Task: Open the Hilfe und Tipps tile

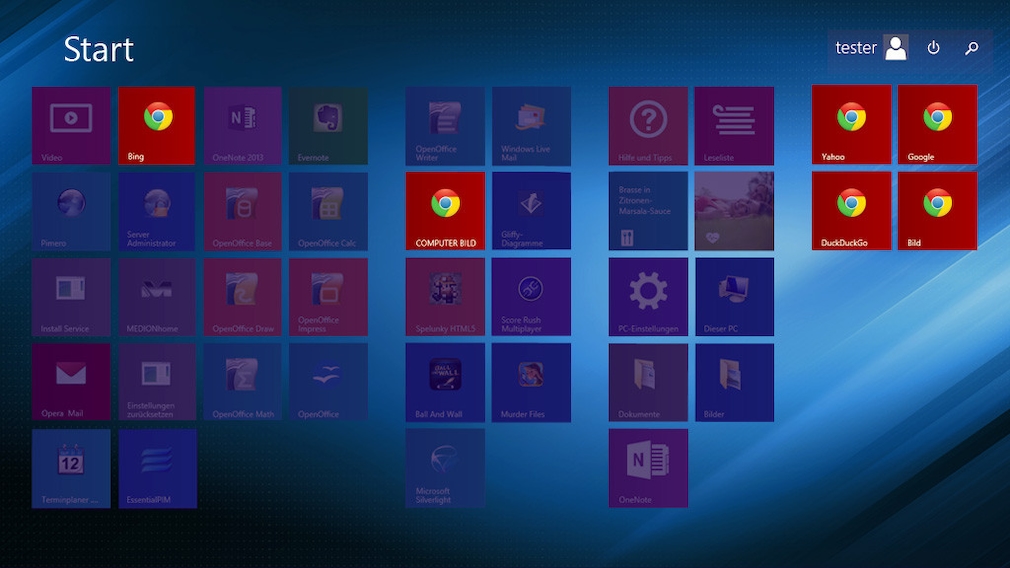Action: coord(648,126)
